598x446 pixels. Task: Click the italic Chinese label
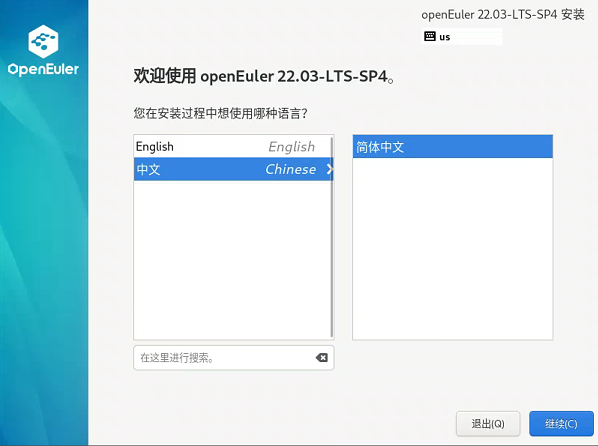(291, 169)
